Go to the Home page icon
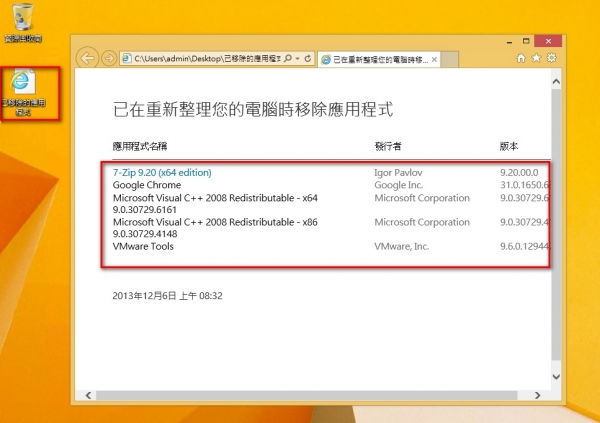The height and width of the screenshot is (423, 600). click(521, 58)
